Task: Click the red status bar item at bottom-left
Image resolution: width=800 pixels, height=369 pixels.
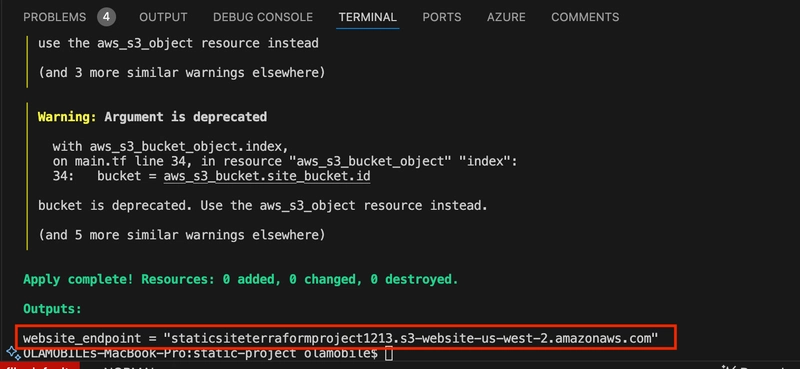Action: (x=39, y=365)
